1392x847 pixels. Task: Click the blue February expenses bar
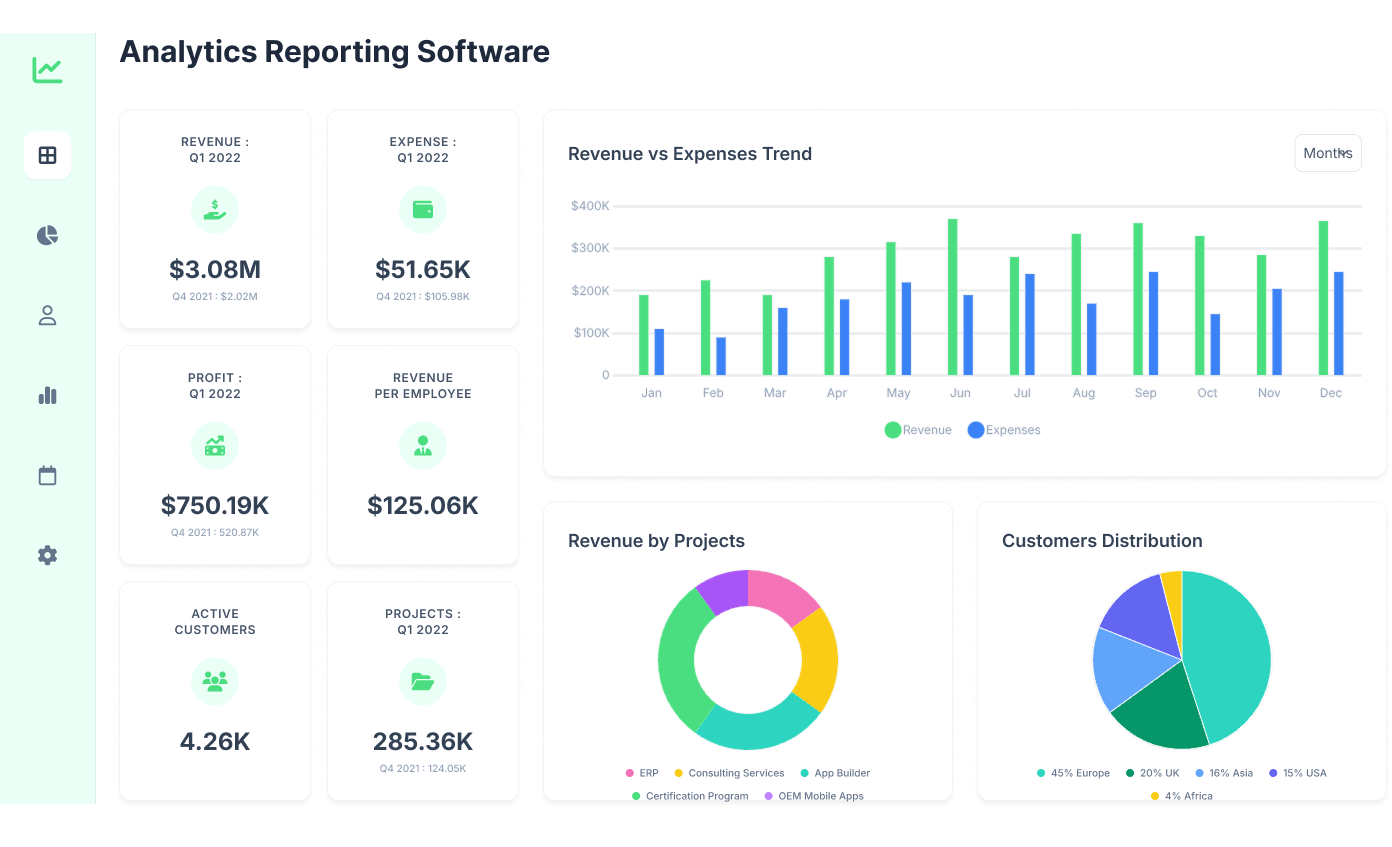tap(721, 356)
